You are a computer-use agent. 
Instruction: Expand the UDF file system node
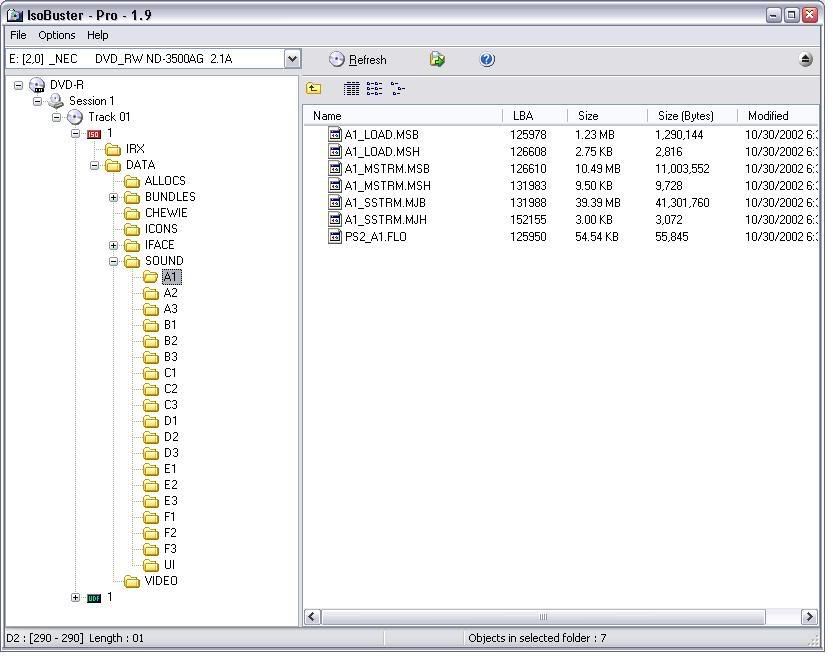click(x=75, y=598)
